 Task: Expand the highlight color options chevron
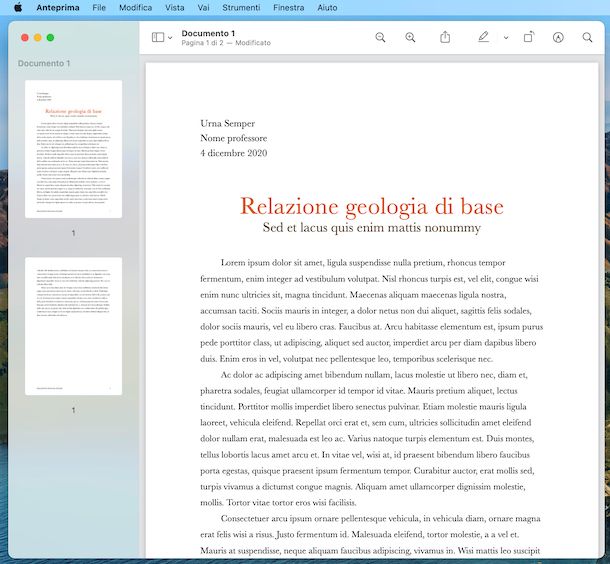point(506,38)
